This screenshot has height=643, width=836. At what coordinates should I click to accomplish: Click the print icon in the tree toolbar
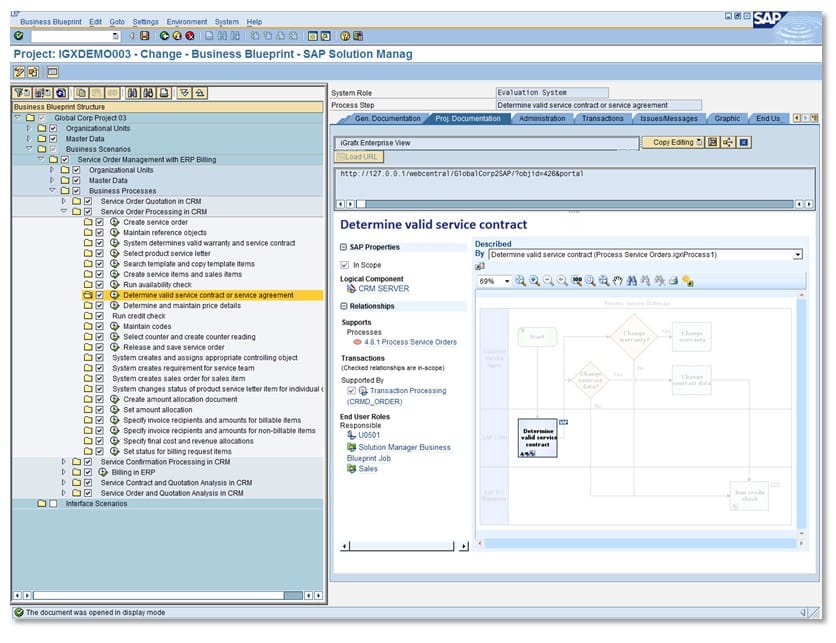[164, 93]
